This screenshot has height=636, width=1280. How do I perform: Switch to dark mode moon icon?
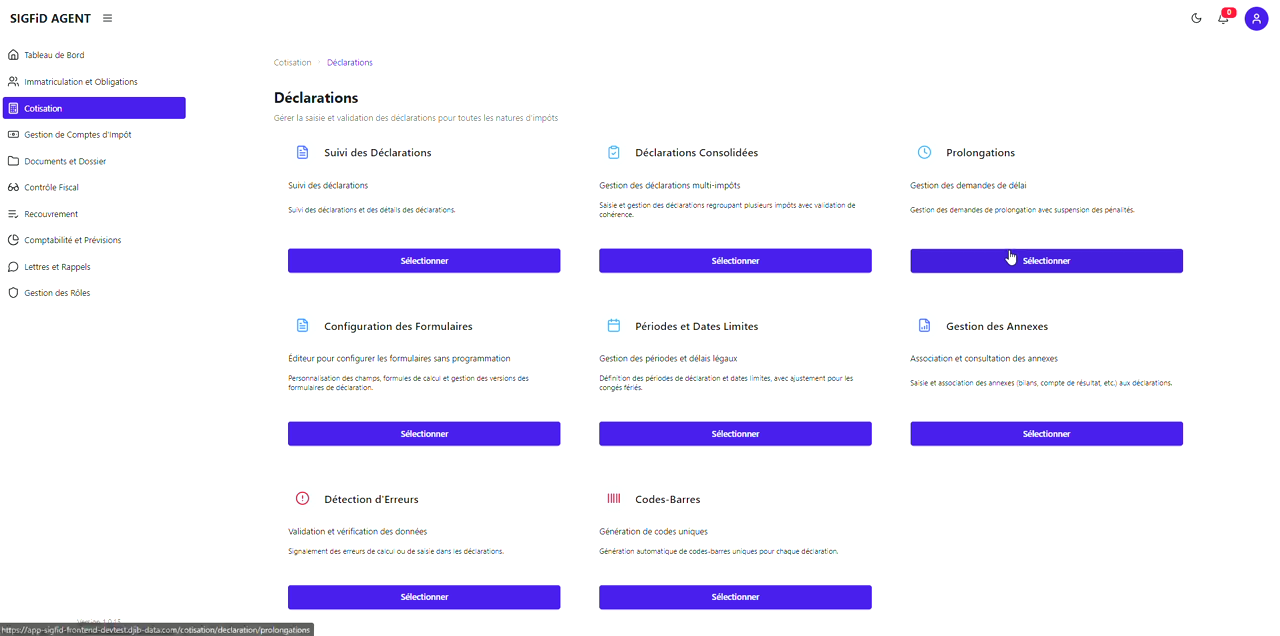1196,18
